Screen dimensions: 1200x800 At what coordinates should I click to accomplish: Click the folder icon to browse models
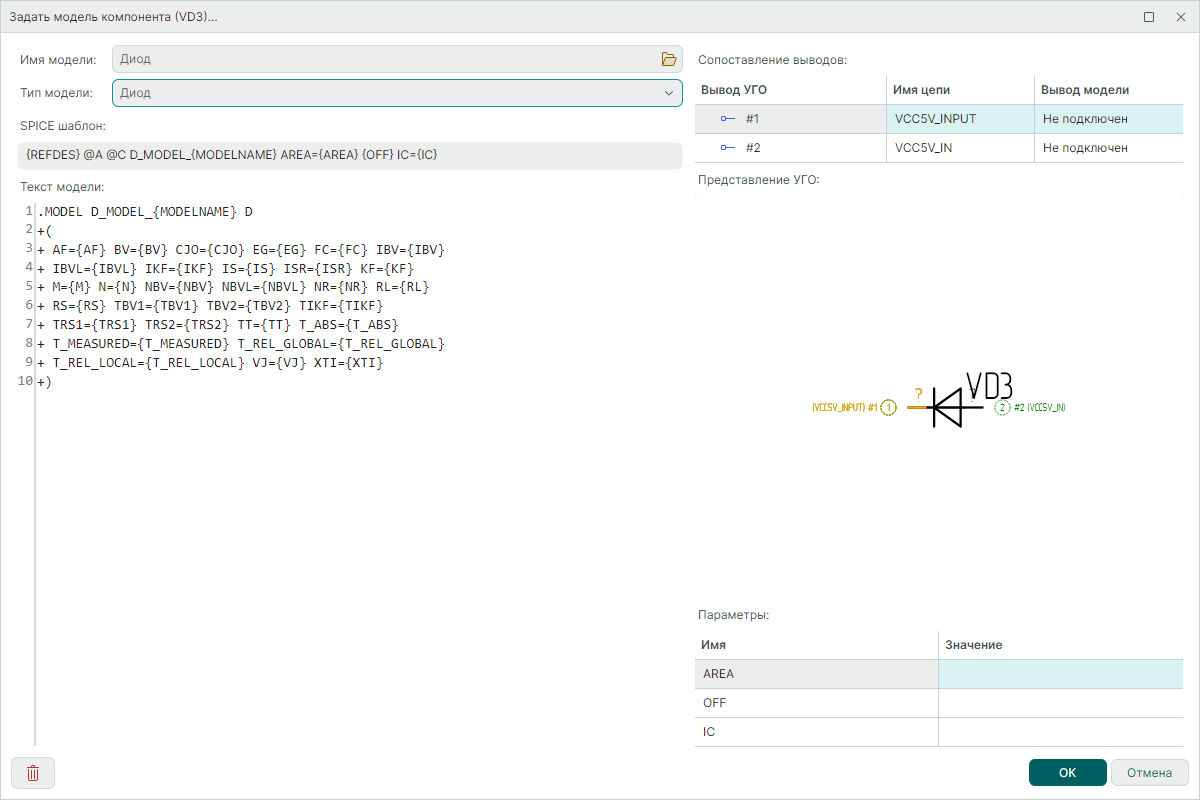click(x=669, y=59)
